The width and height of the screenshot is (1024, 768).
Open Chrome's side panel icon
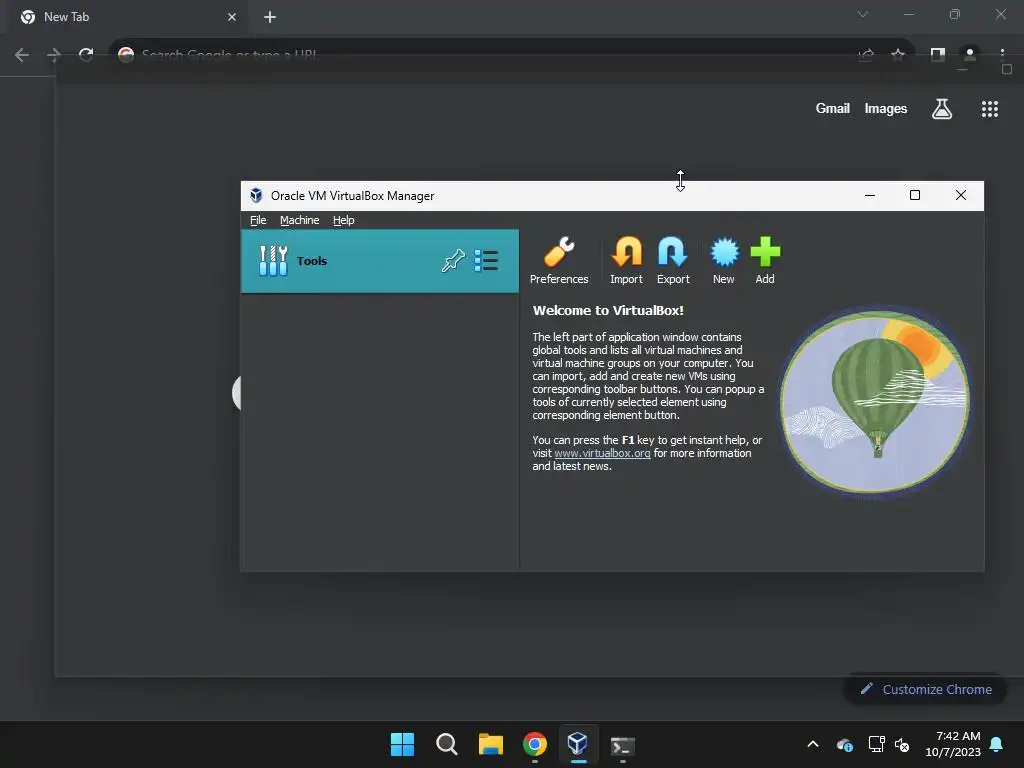tap(938, 55)
